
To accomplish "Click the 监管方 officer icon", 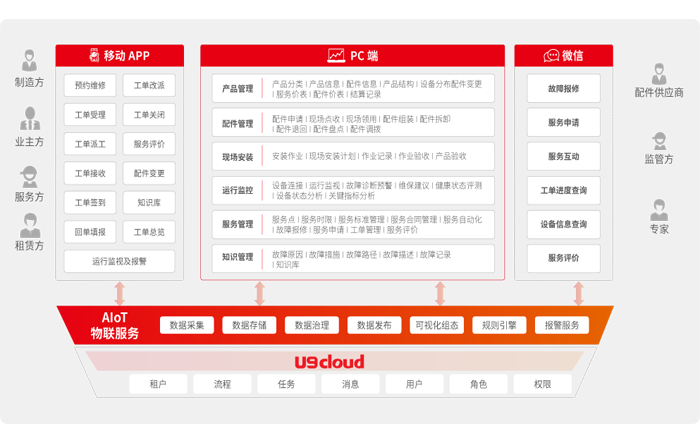I will [x=659, y=139].
